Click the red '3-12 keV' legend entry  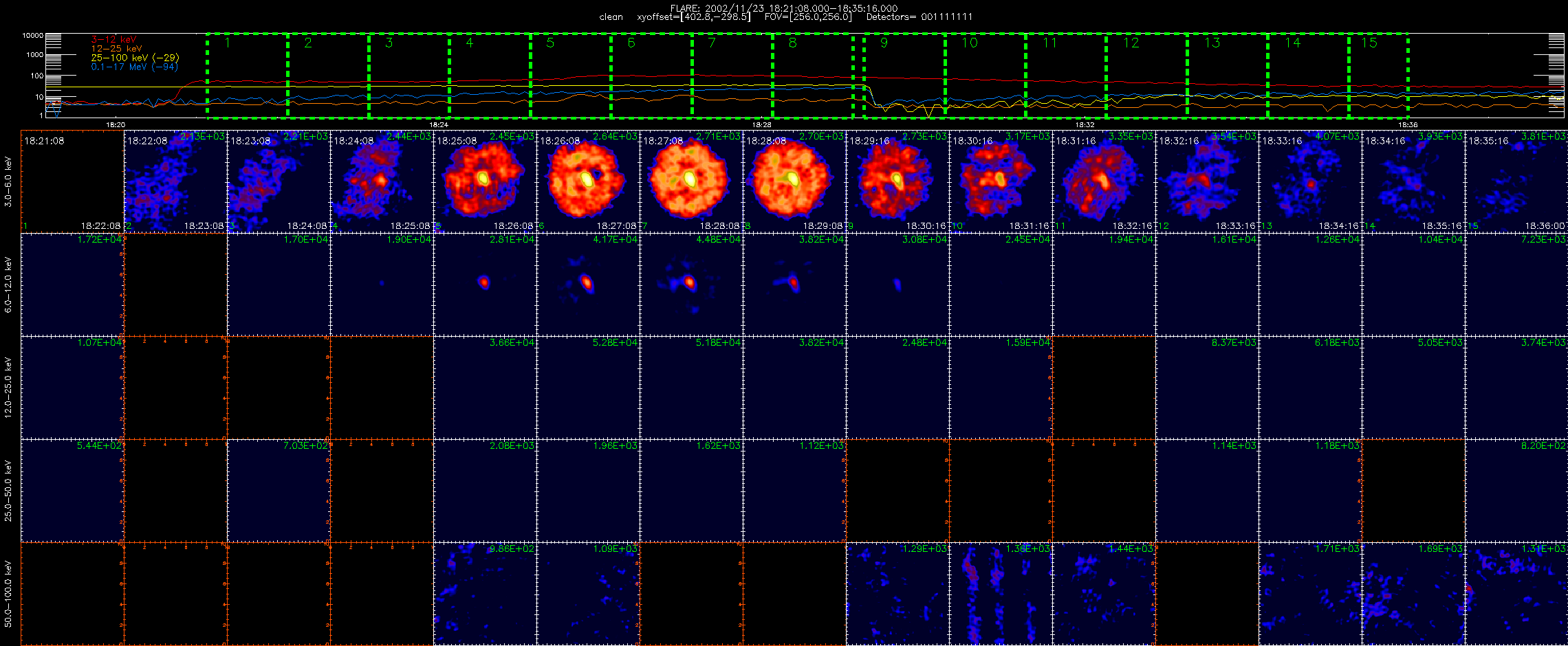pyautogui.click(x=113, y=39)
